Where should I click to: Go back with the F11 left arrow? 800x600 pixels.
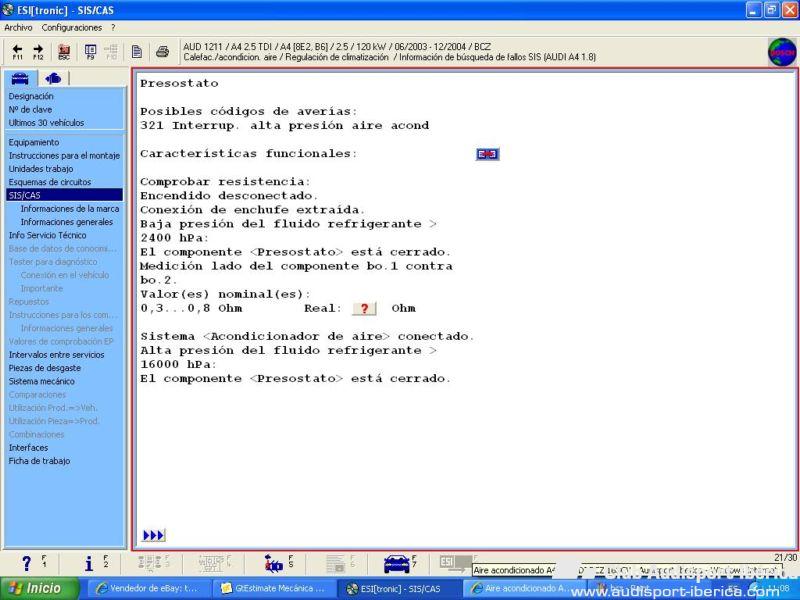(x=17, y=52)
